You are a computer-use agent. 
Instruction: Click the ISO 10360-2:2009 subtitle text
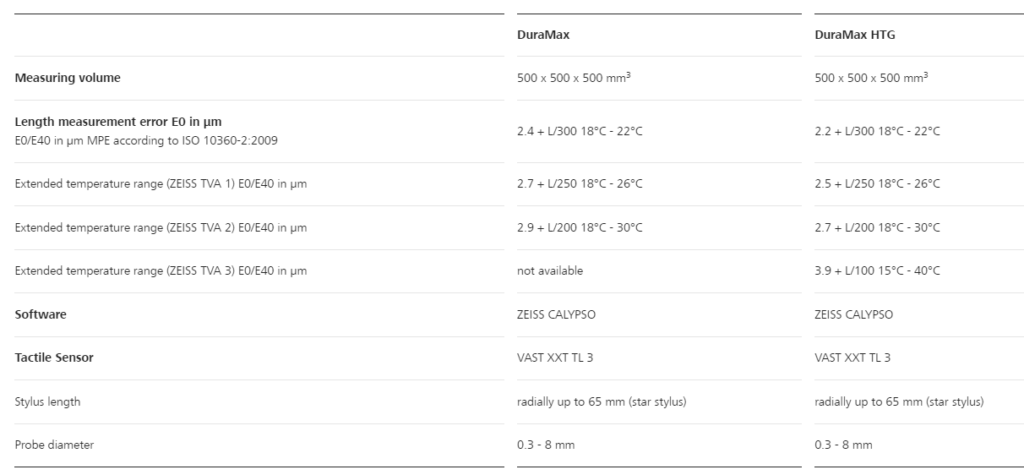click(145, 139)
